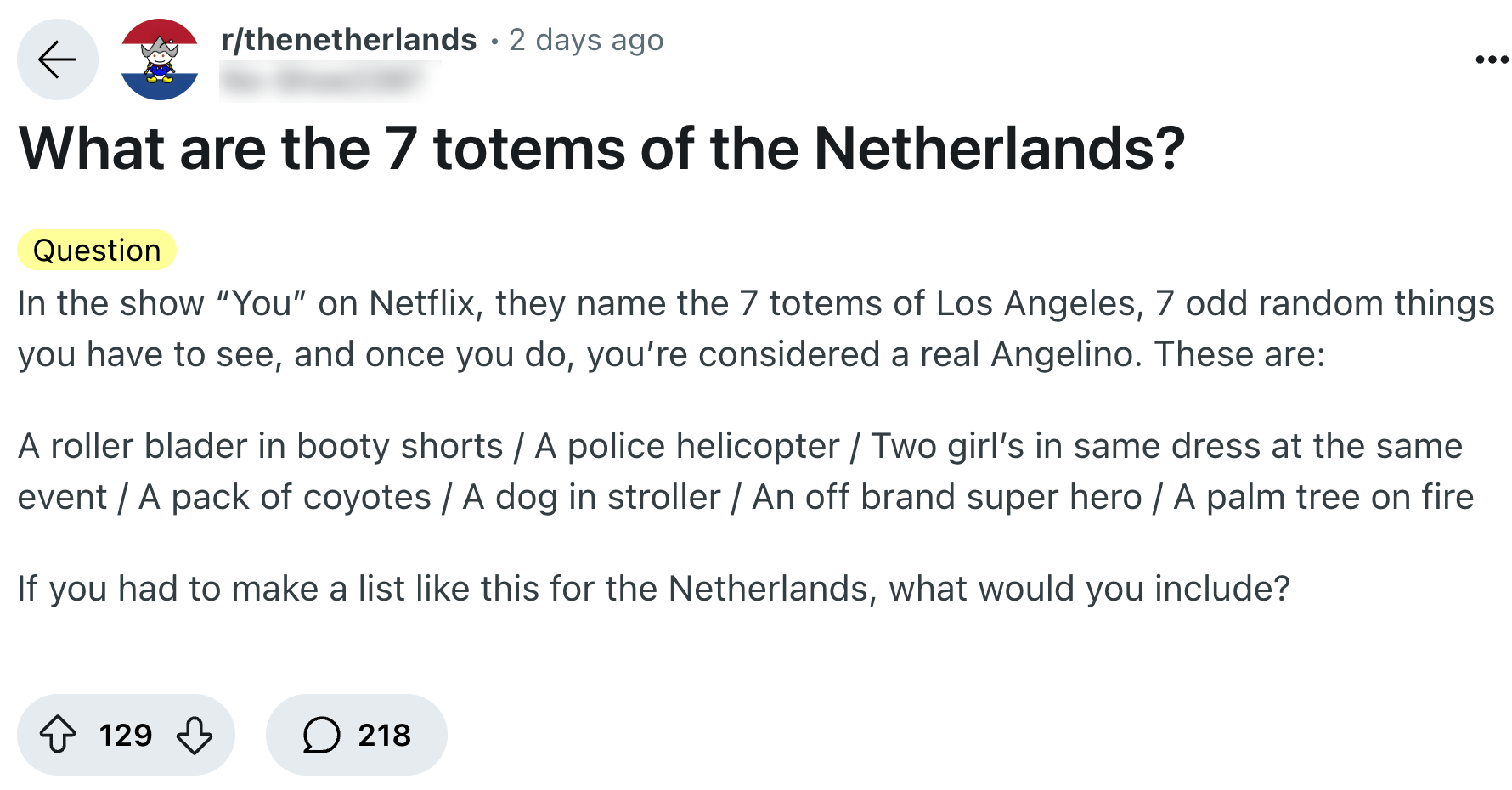
Task: Open the three-dot post options menu
Action: 1491,59
